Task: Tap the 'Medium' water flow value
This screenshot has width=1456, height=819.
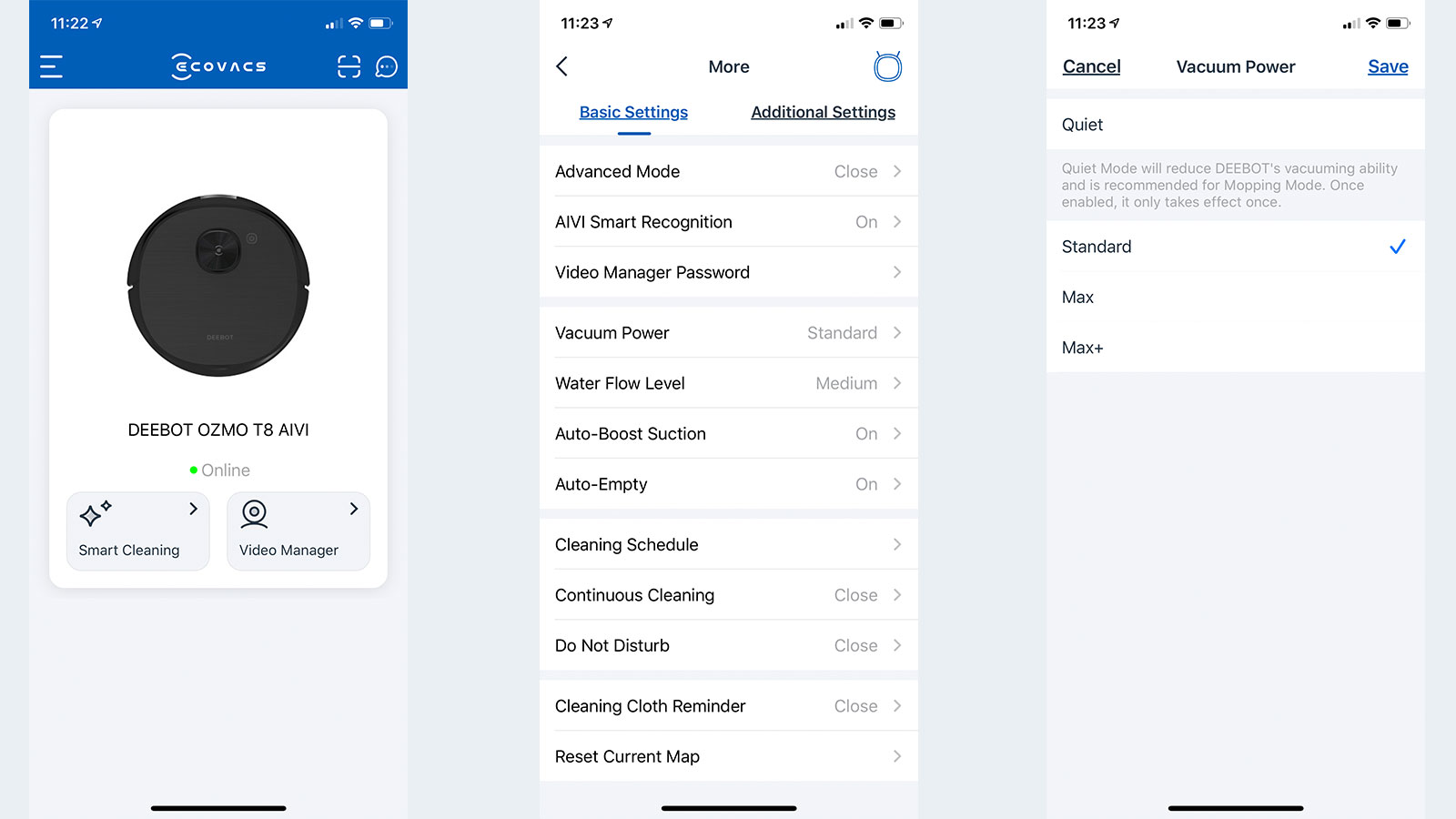Action: pyautogui.click(x=846, y=383)
